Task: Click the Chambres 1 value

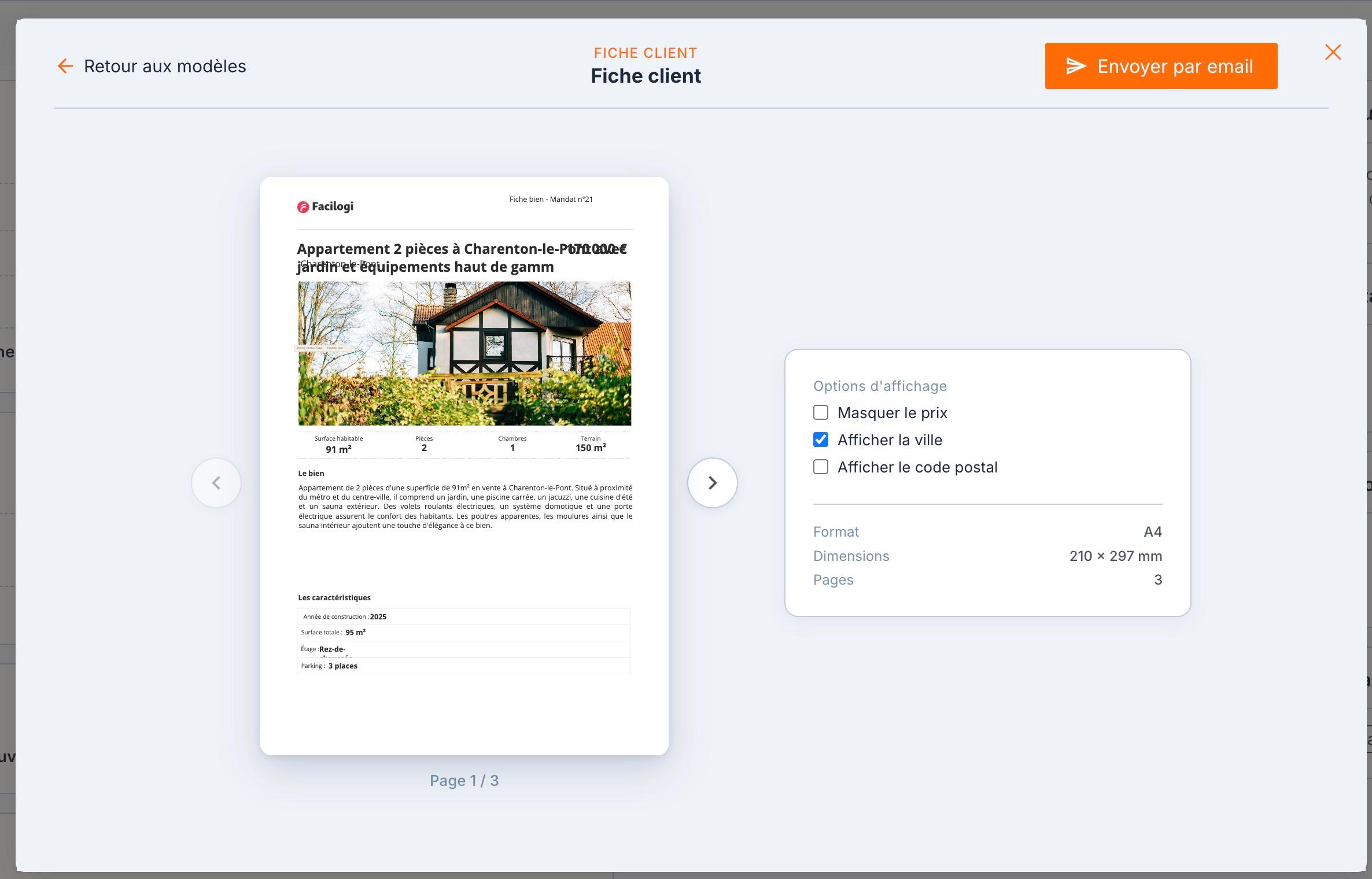Action: [512, 448]
